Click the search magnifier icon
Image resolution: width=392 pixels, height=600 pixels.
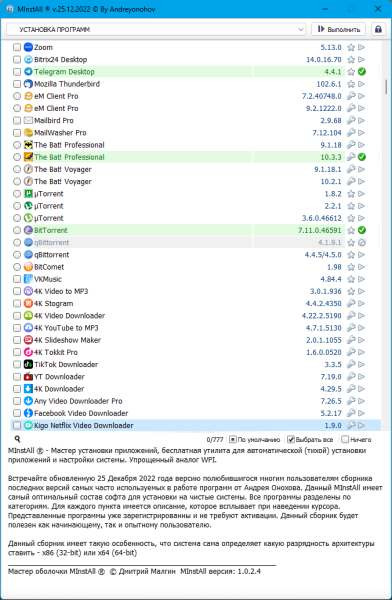(x=17, y=439)
